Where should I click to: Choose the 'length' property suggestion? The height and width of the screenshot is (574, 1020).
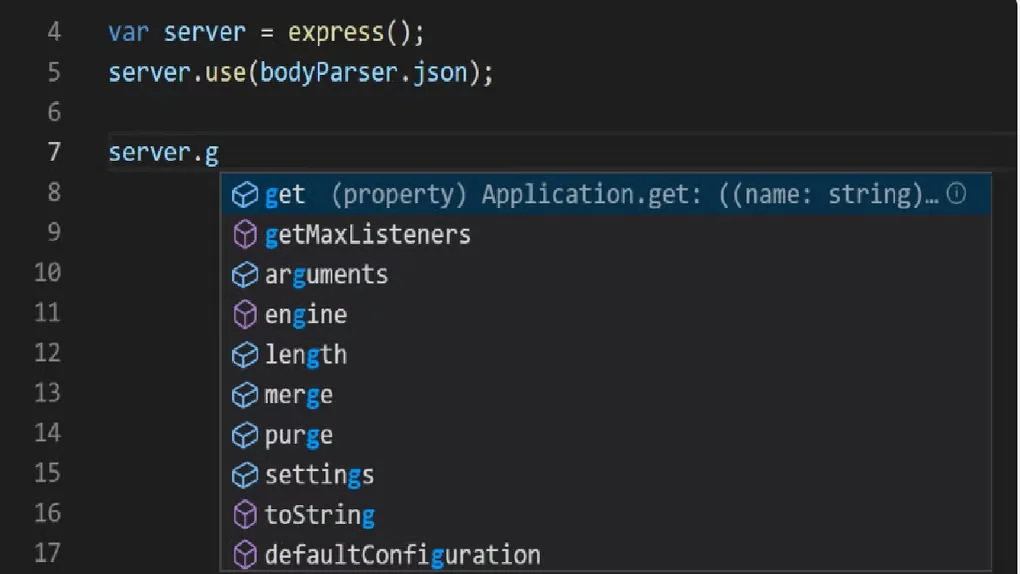(606, 355)
